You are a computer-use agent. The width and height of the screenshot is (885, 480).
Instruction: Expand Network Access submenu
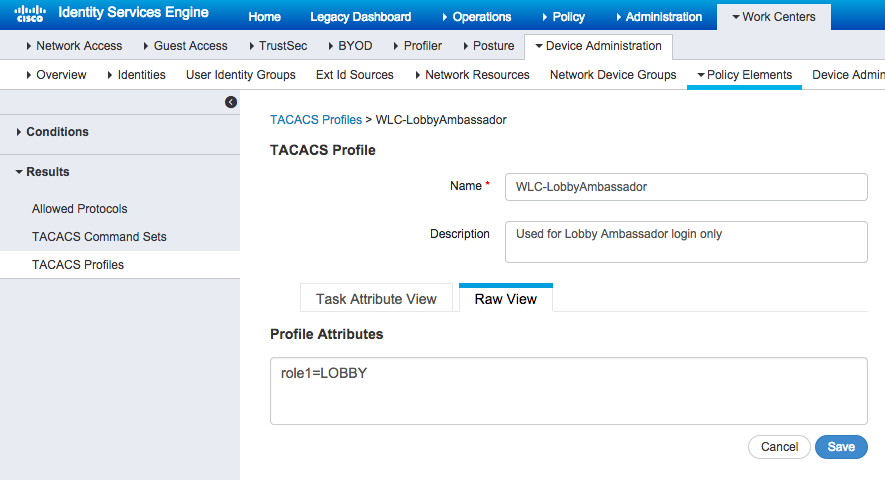pos(74,46)
